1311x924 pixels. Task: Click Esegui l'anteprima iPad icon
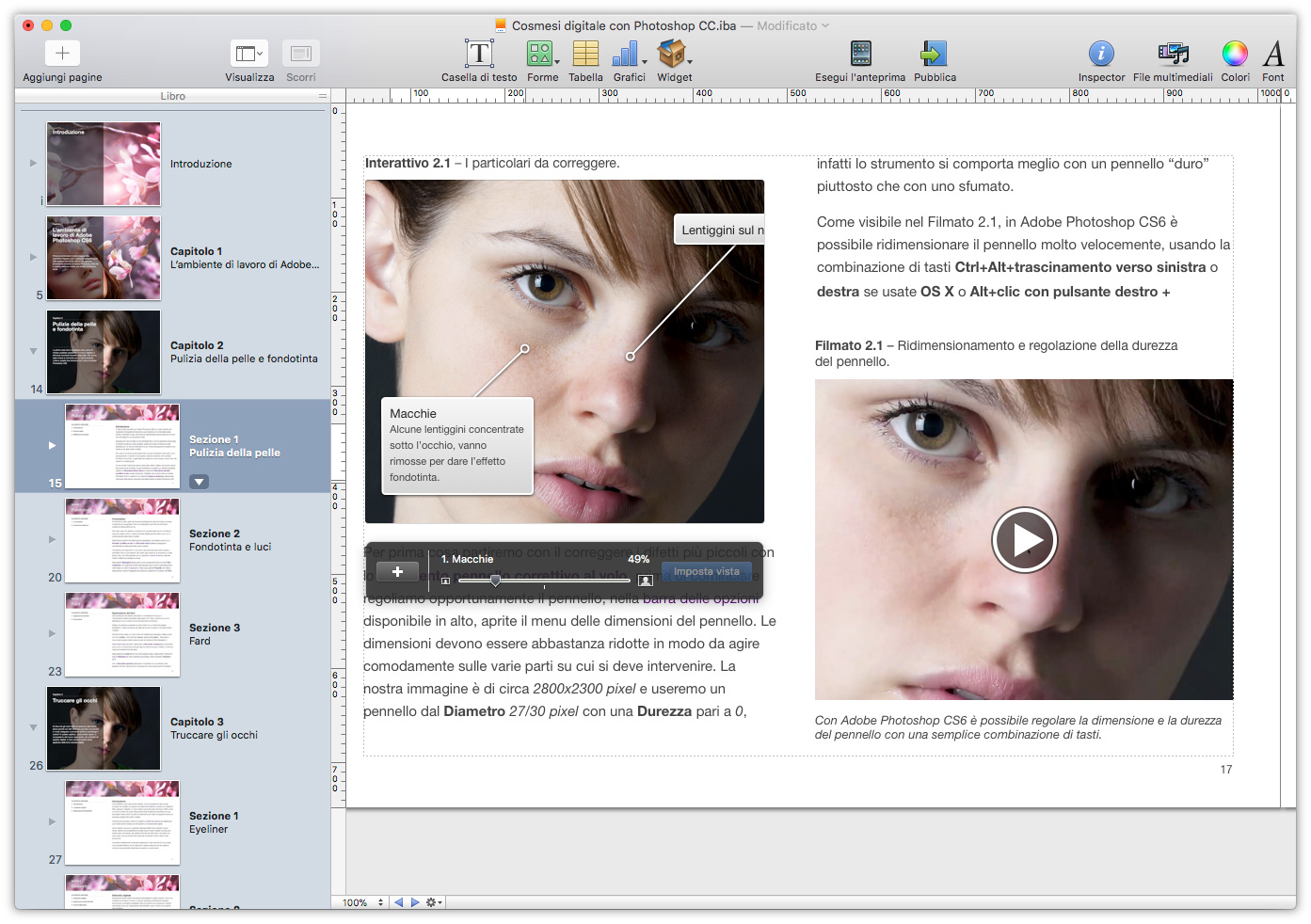[x=860, y=54]
